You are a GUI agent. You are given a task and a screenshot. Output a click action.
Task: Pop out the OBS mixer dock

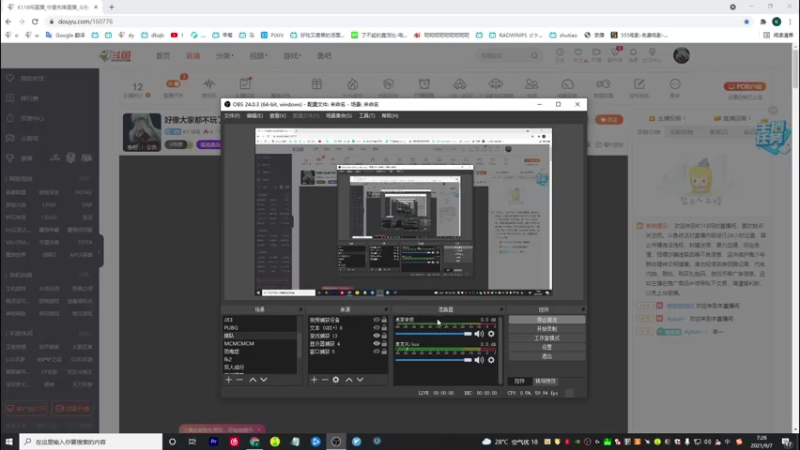501,309
